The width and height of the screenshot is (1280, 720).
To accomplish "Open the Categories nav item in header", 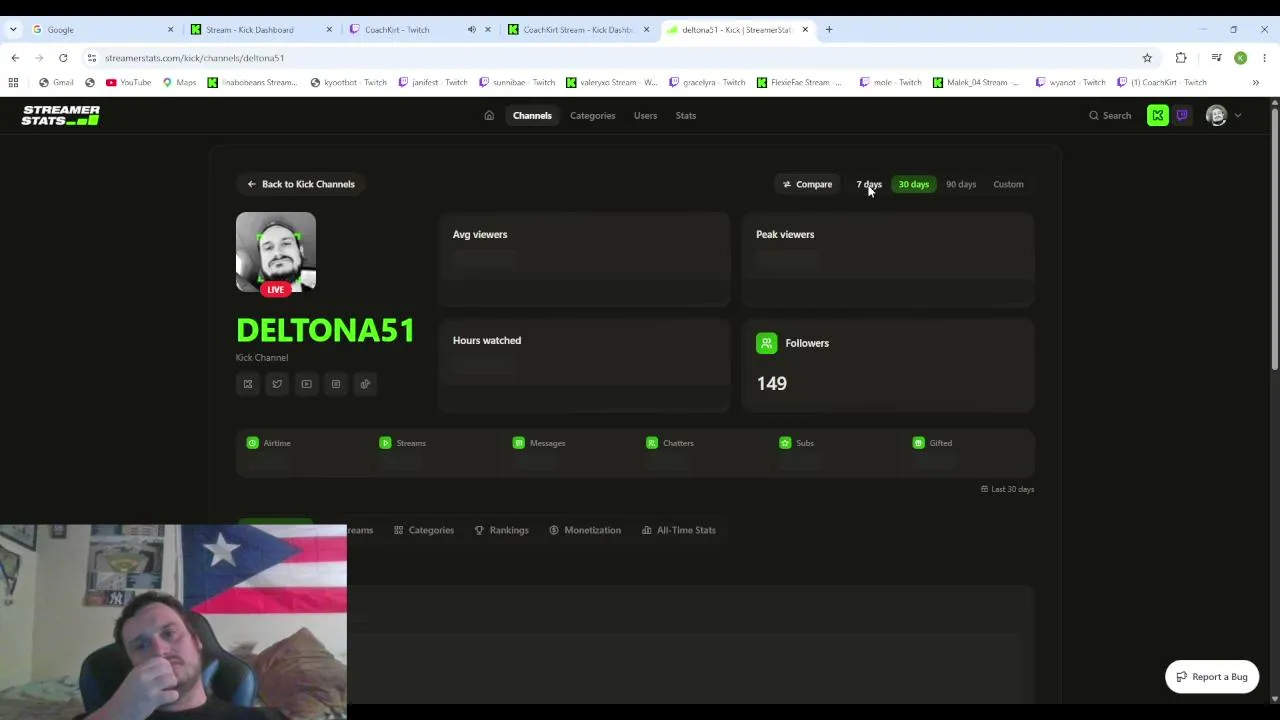I will click(x=592, y=116).
